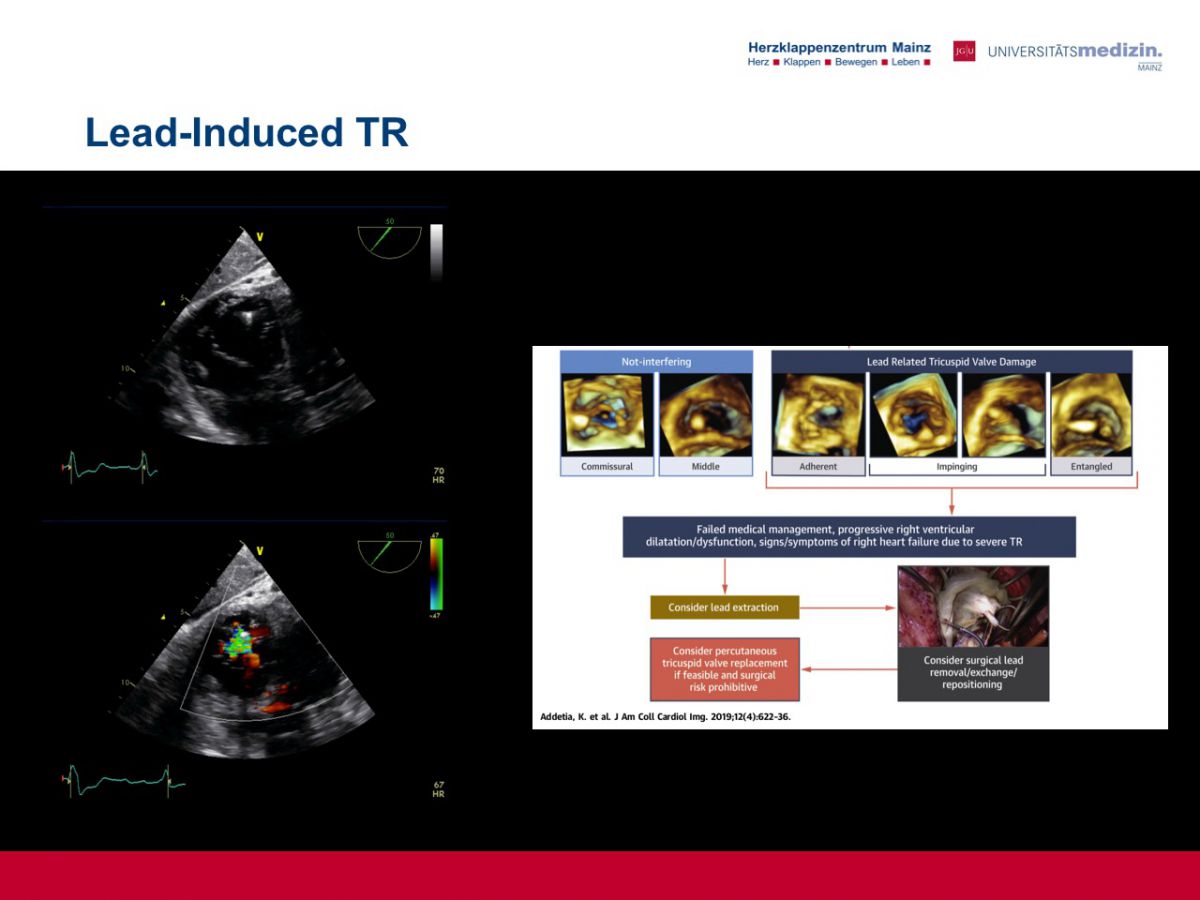Screen dimensions: 1200x900
Task: Click the ECG trace below the upper echo
Action: click(109, 468)
